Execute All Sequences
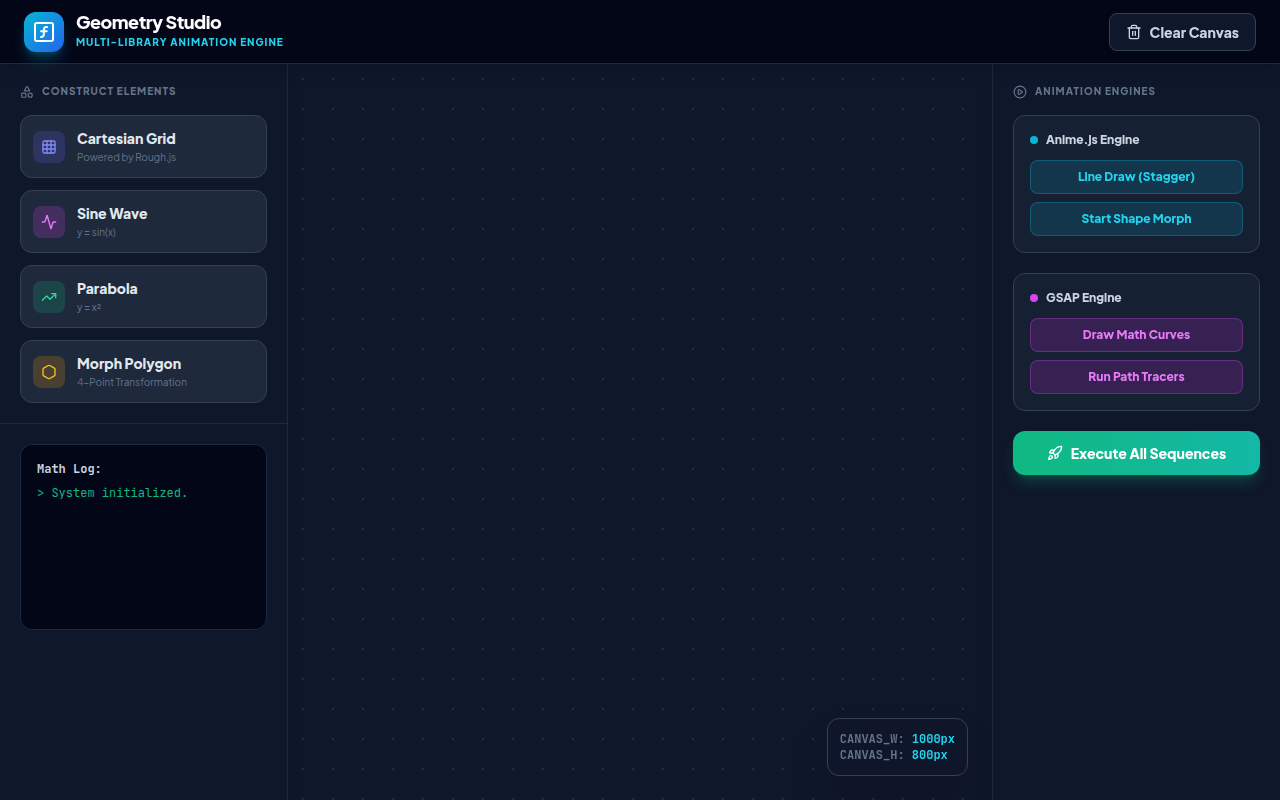Screen dimensions: 1280x800 1136,453
